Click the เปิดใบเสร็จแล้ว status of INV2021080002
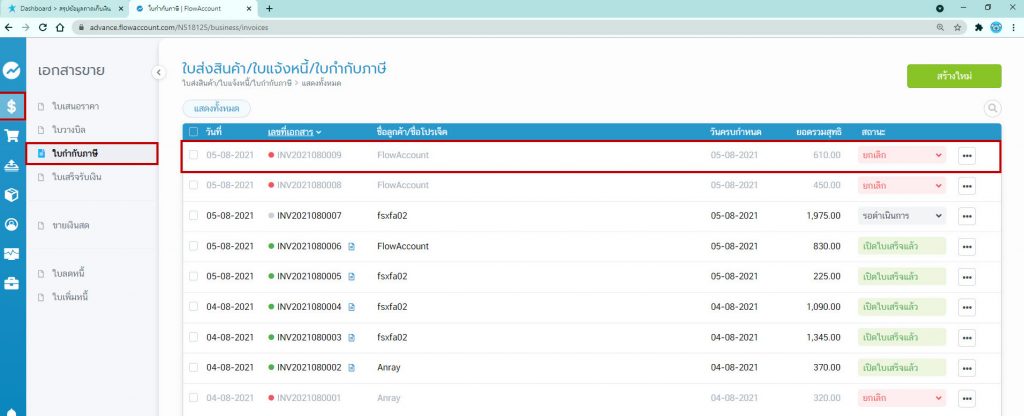The height and width of the screenshot is (416, 1024). [x=902, y=368]
